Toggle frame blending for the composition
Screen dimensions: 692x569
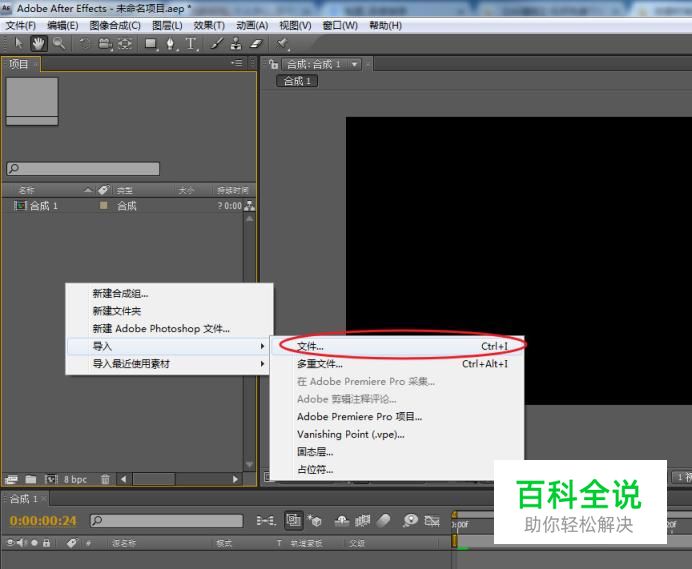362,521
